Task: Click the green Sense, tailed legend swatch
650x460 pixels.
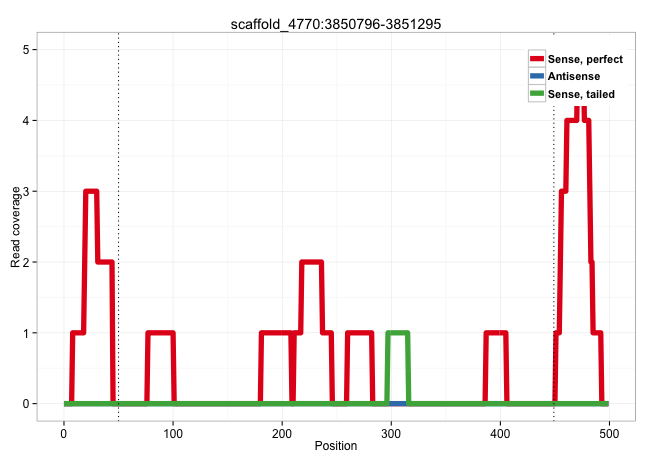Action: point(537,93)
